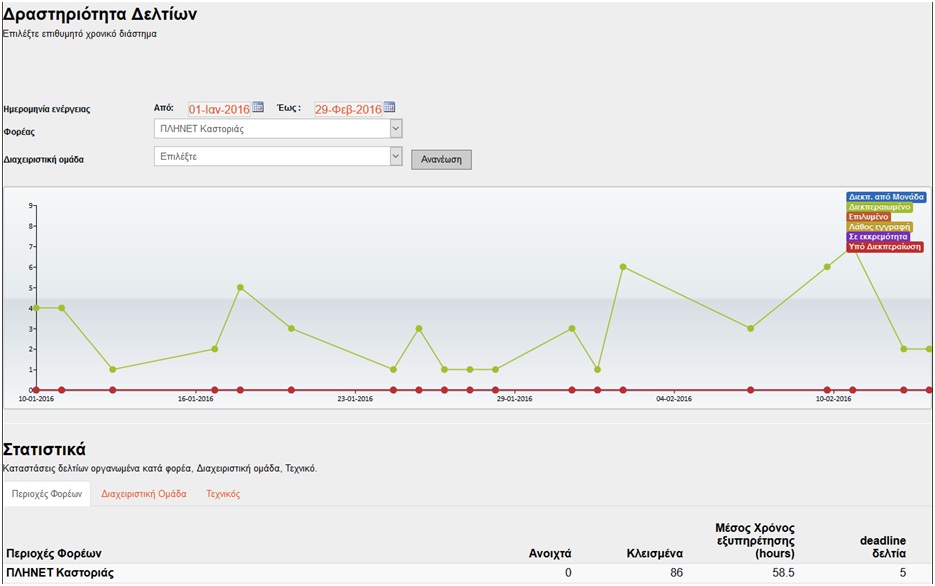This screenshot has height=586, width=935.
Task: Click the highest green data point on chart
Action: (852, 247)
